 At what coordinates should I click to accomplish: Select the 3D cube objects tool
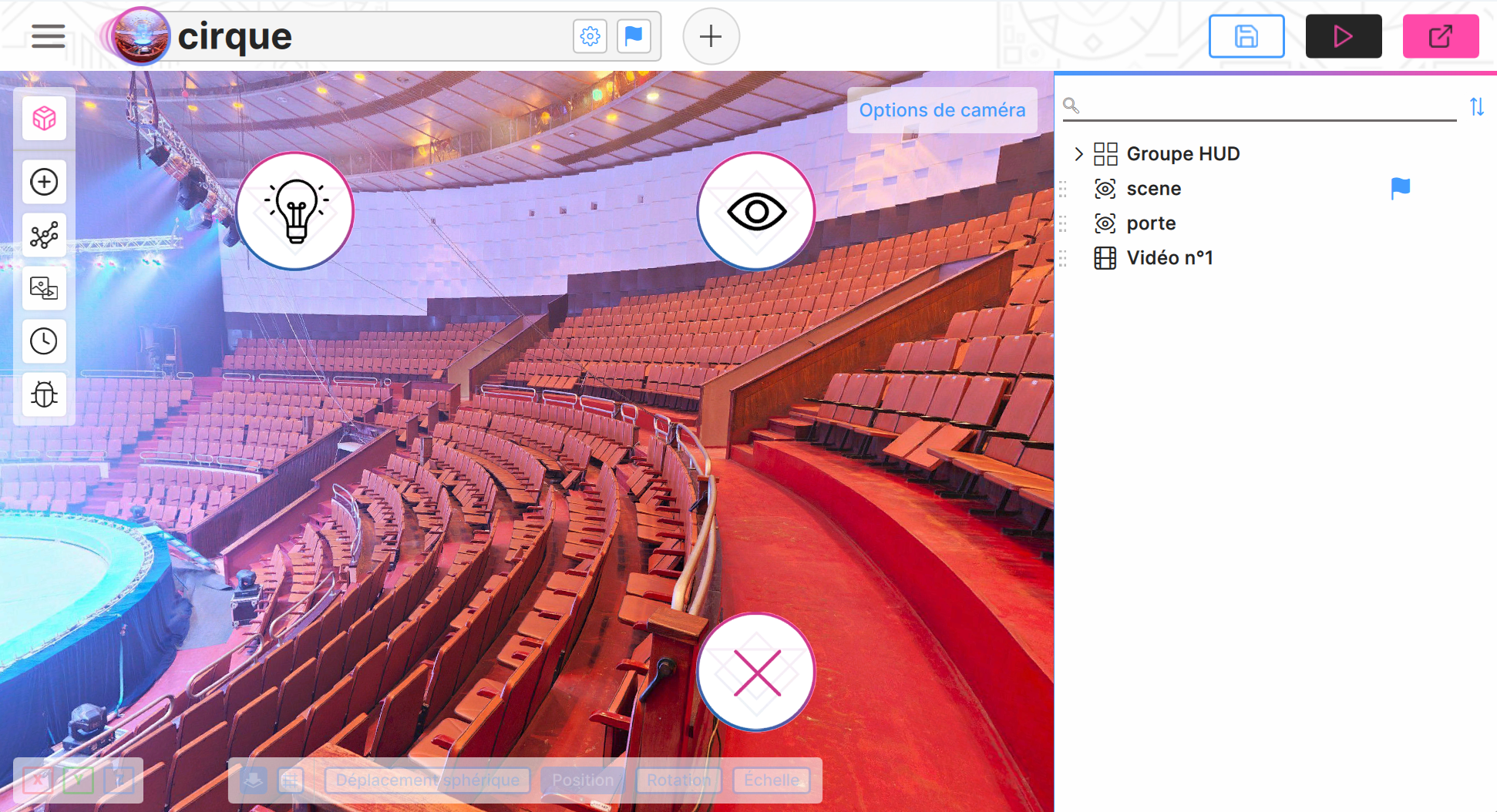44,119
